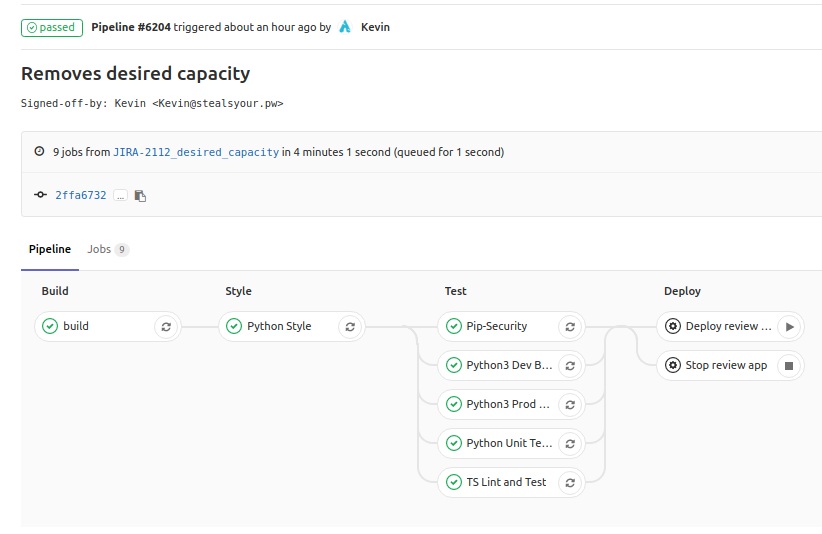Retry the TS Lint and Test job

[570, 483]
